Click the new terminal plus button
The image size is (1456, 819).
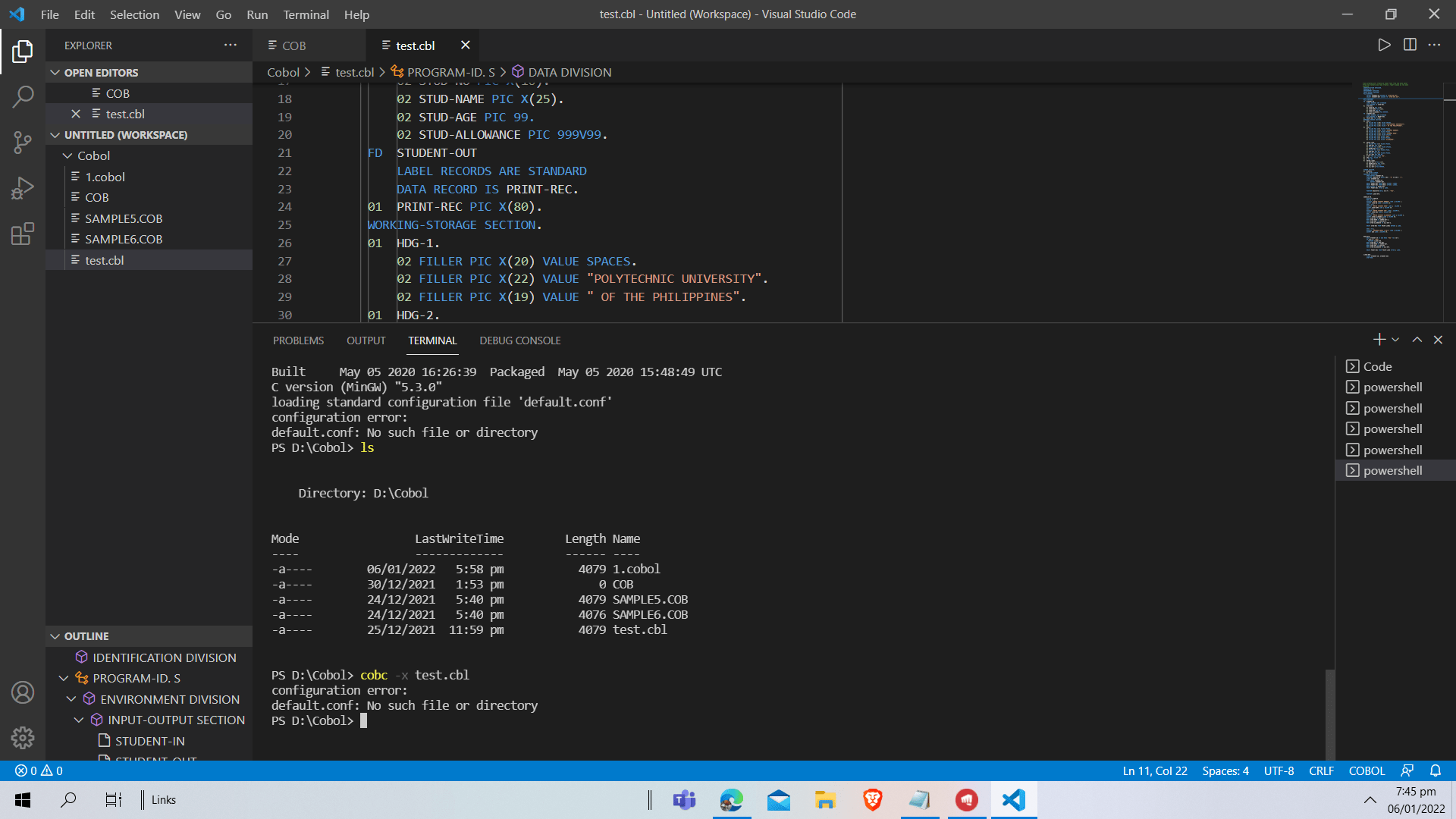[1379, 340]
